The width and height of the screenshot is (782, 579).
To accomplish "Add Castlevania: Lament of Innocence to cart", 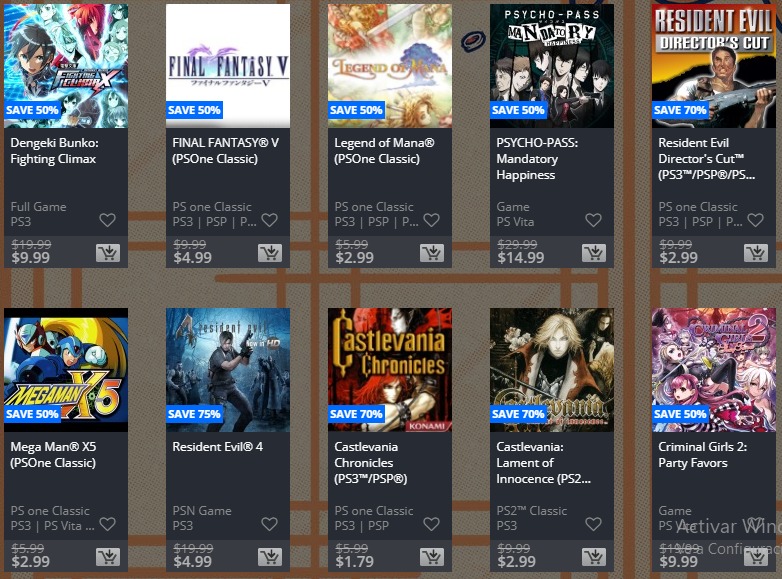I will pyautogui.click(x=593, y=557).
